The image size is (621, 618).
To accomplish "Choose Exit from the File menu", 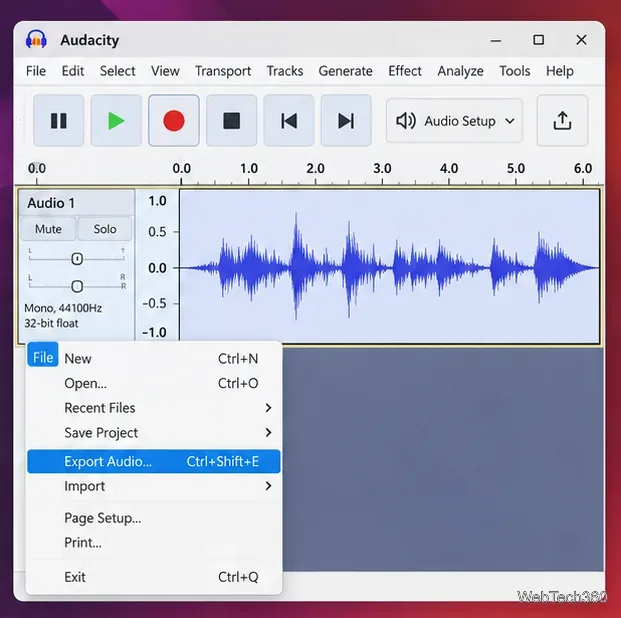I will (x=154, y=577).
